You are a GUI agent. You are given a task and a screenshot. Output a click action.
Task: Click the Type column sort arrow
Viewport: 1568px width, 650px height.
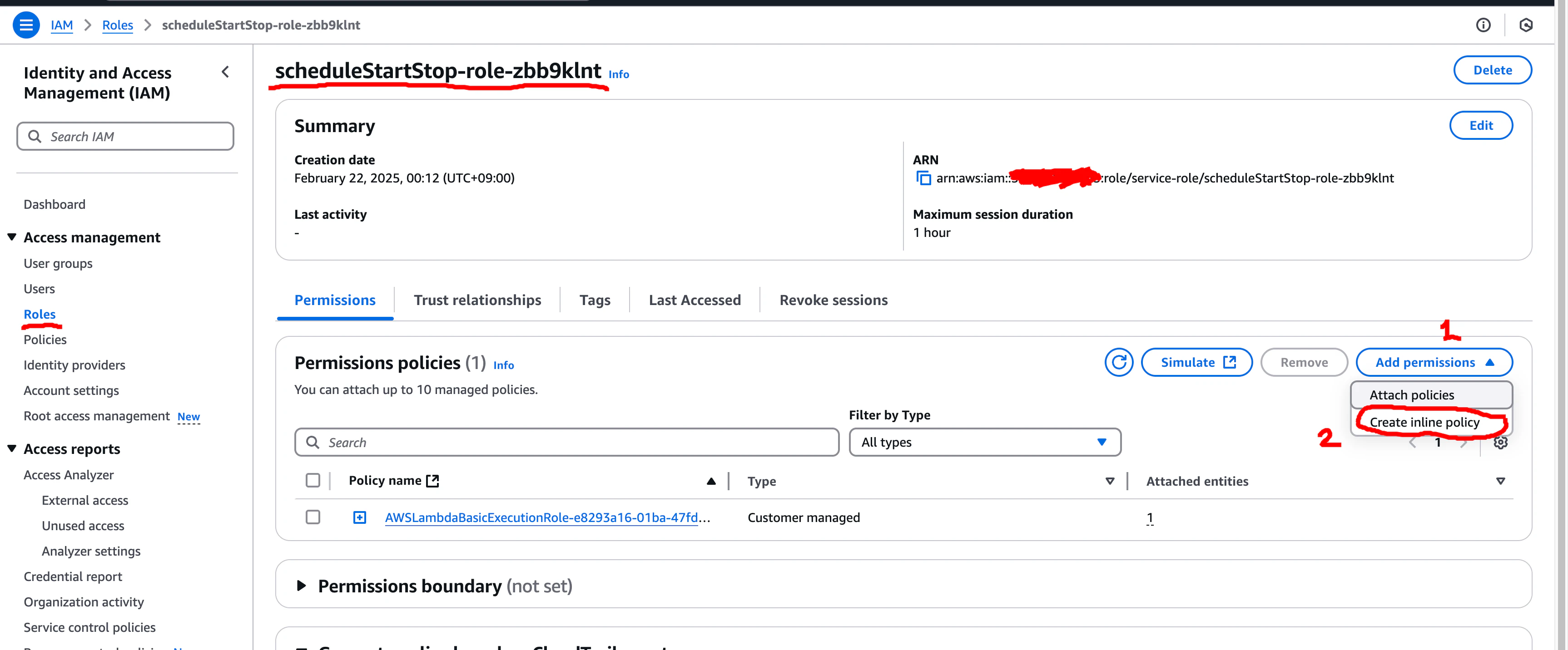(1110, 481)
